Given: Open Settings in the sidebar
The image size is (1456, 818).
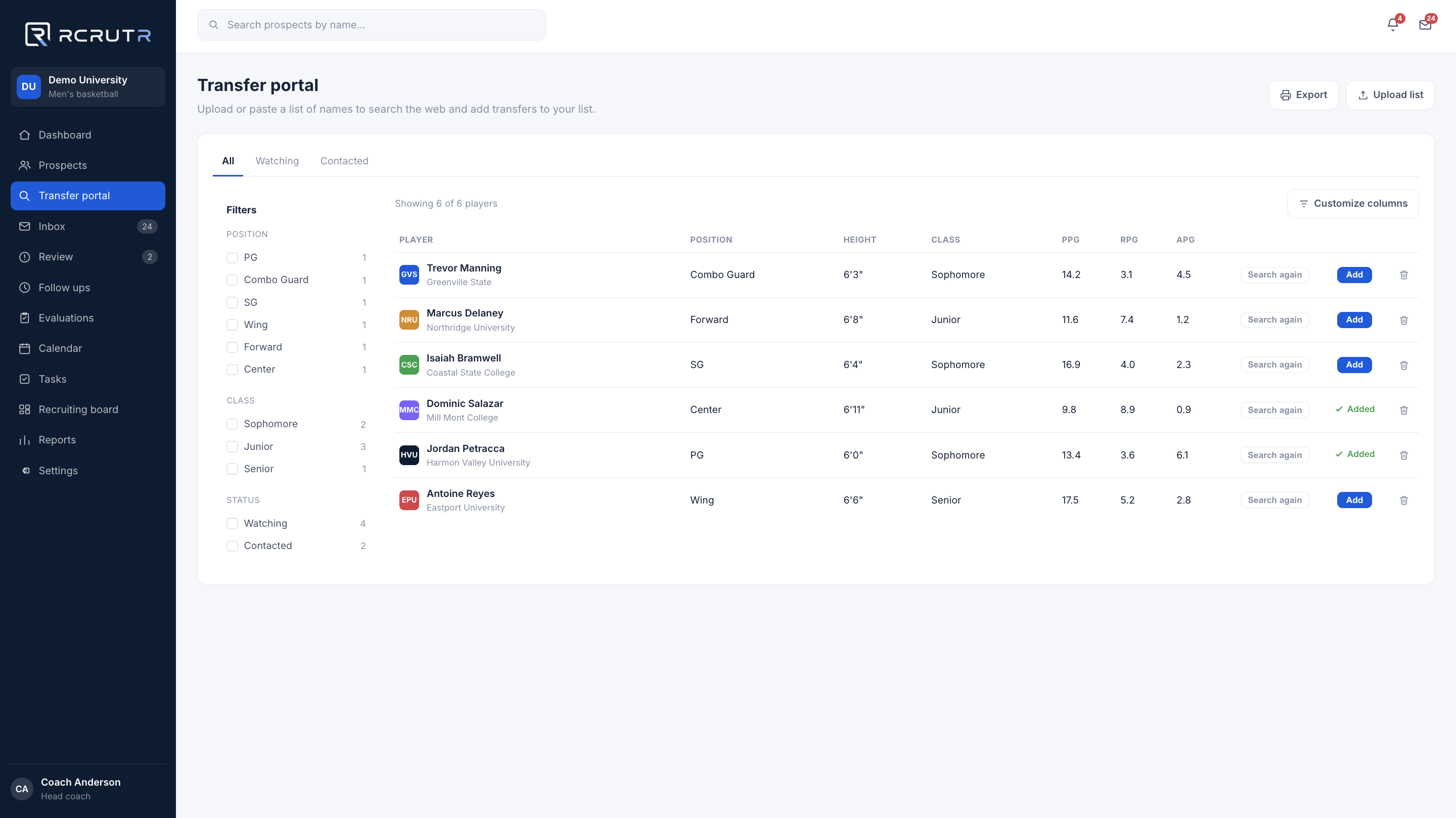Looking at the screenshot, I should coord(87,470).
